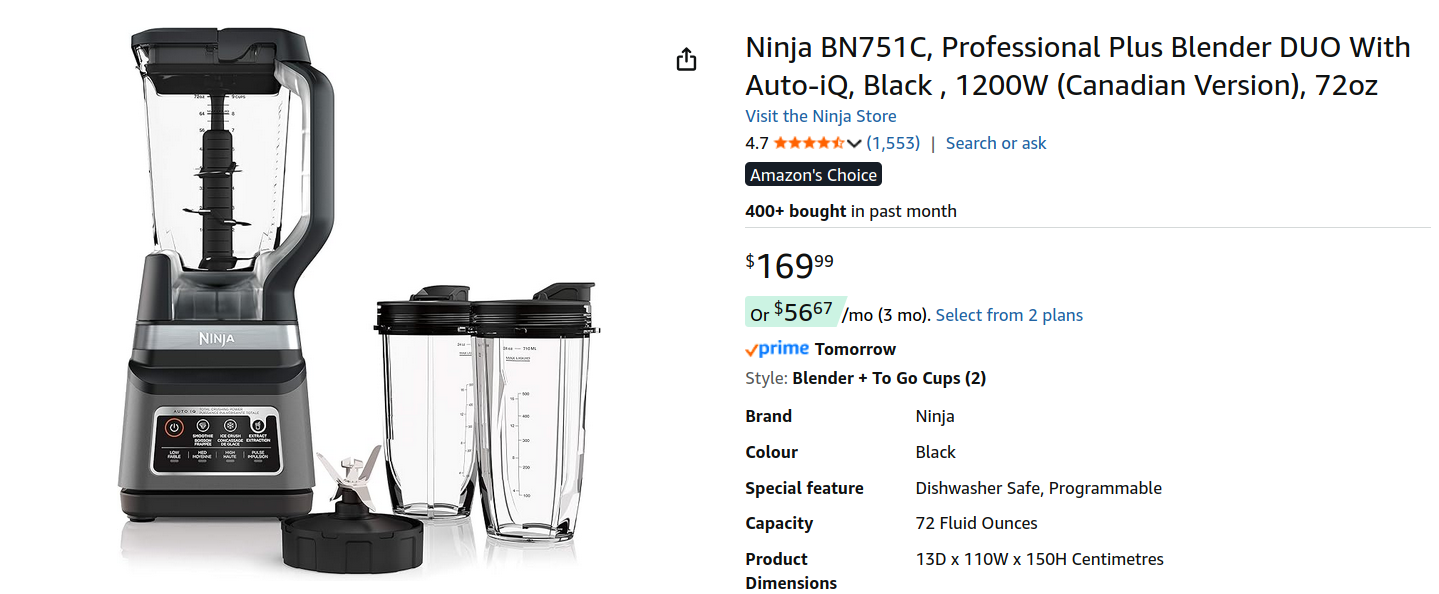Click the "Blender + To Go Cups (2)" style text
The width and height of the screenshot is (1439, 594).
[889, 378]
